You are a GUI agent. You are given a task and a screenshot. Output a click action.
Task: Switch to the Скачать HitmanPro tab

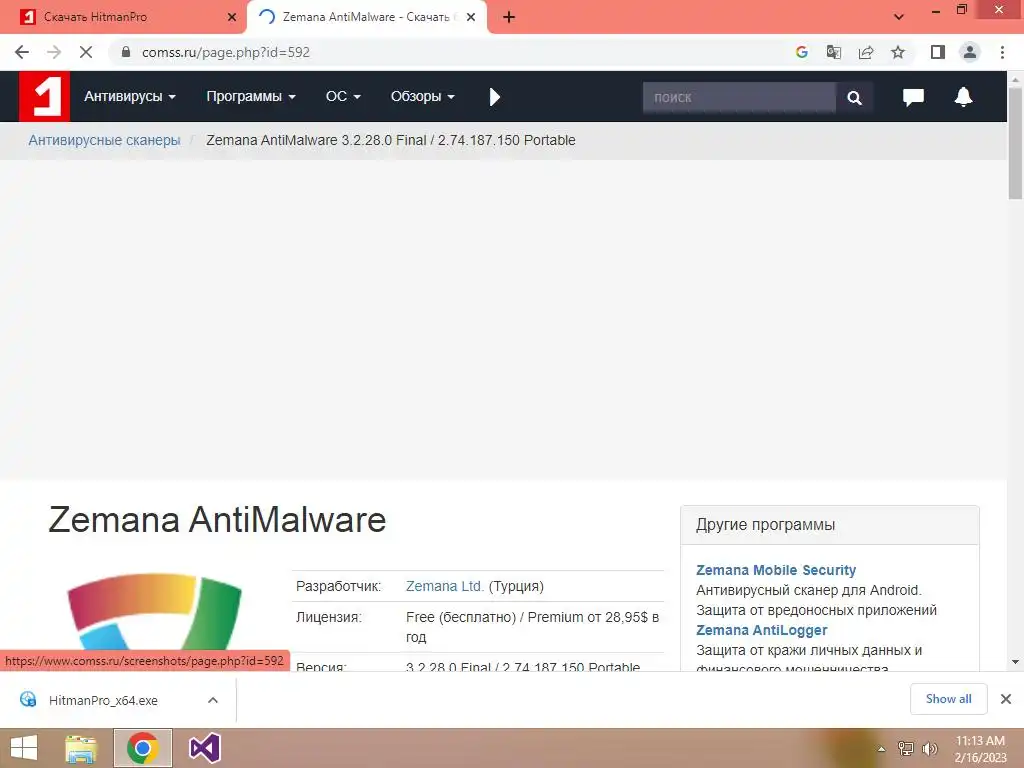(x=124, y=17)
